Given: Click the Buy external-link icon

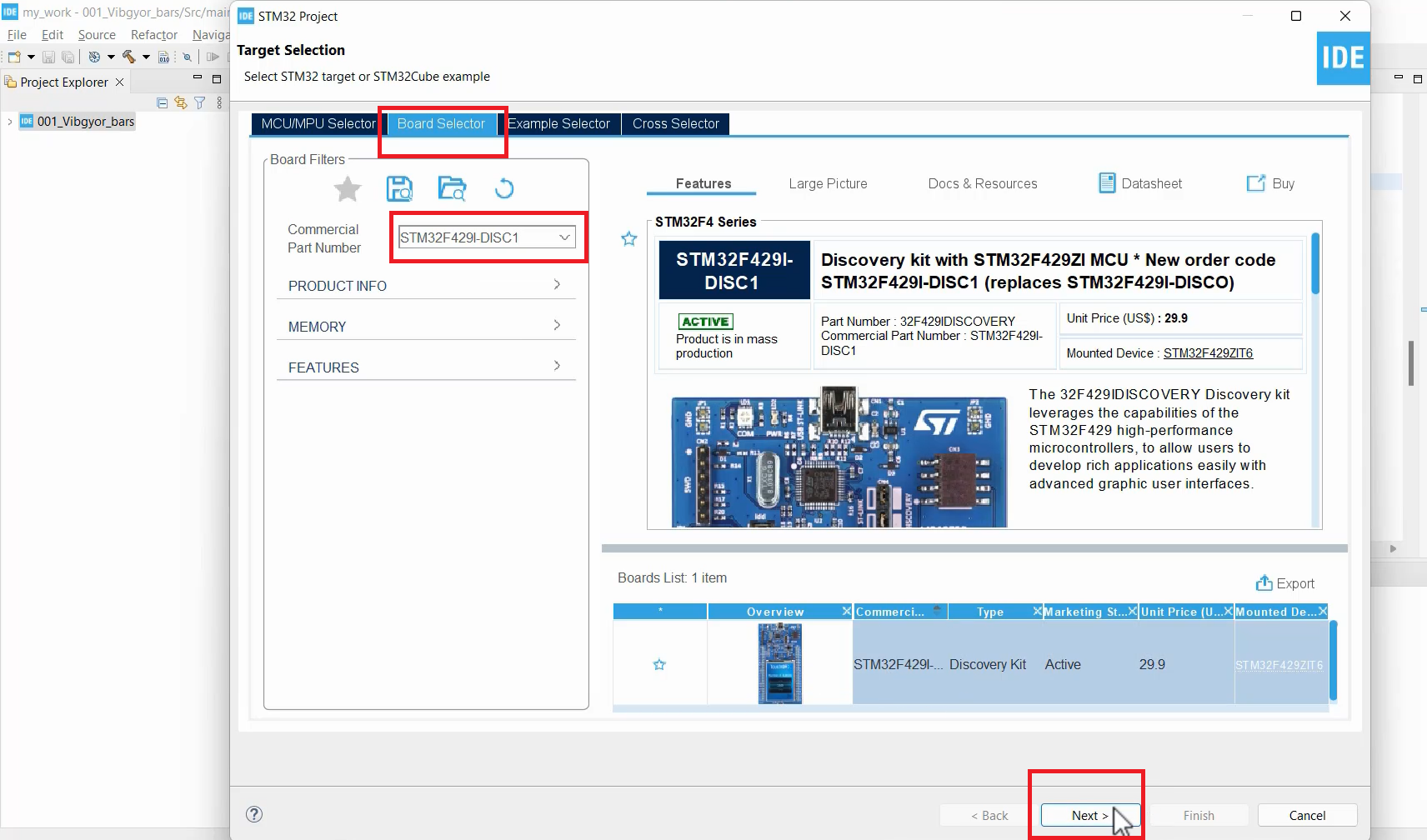Looking at the screenshot, I should tap(1255, 183).
